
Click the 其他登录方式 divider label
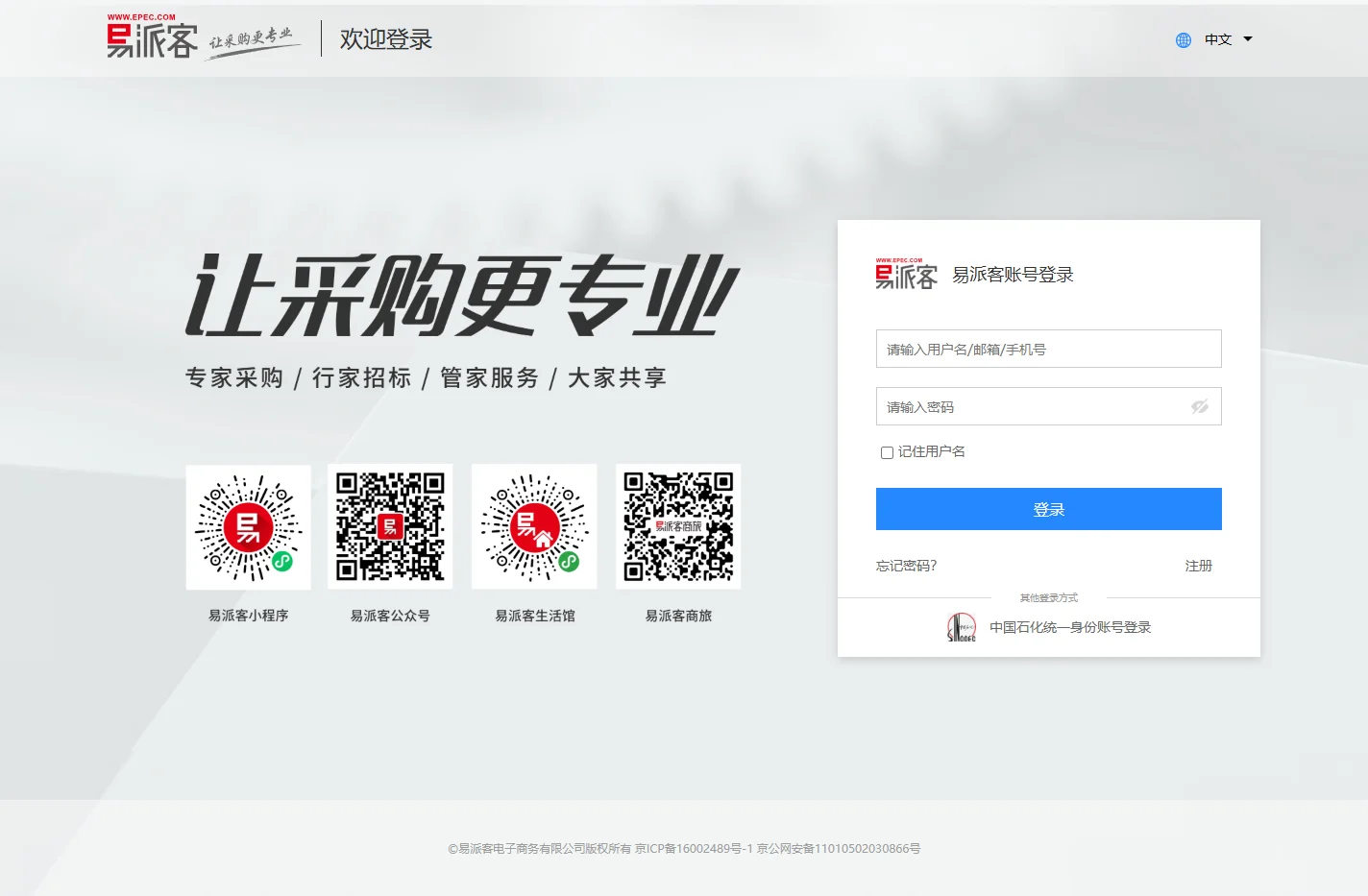click(1048, 597)
